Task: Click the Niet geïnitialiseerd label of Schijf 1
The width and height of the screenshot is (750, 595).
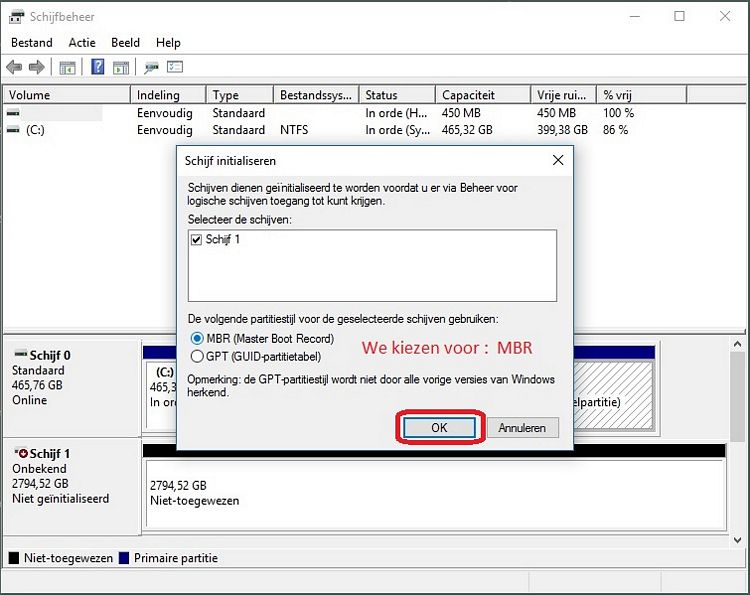Action: (x=61, y=498)
